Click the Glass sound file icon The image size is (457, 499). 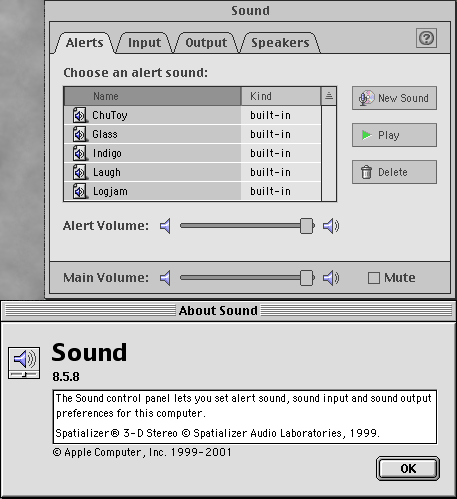point(80,134)
